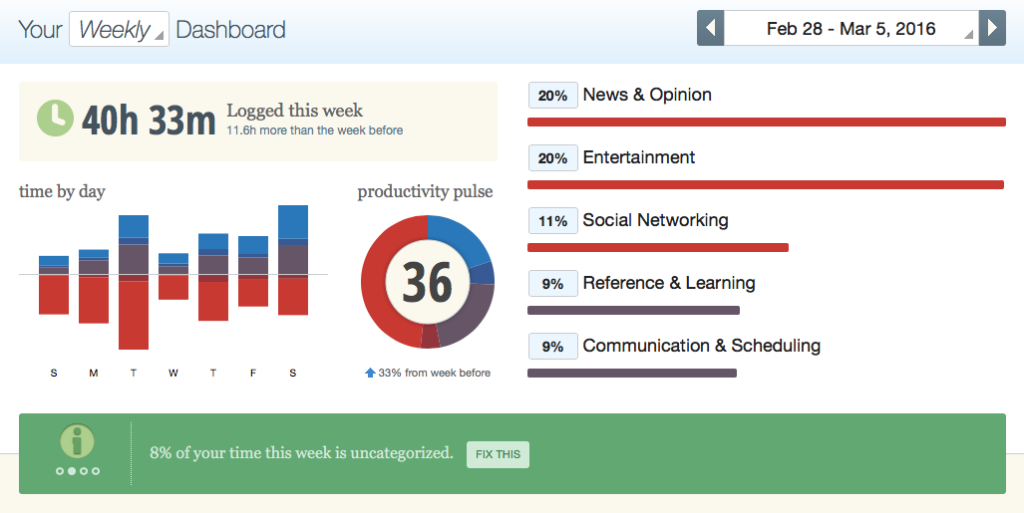Click the red News & Opinion progress bar

click(x=766, y=122)
